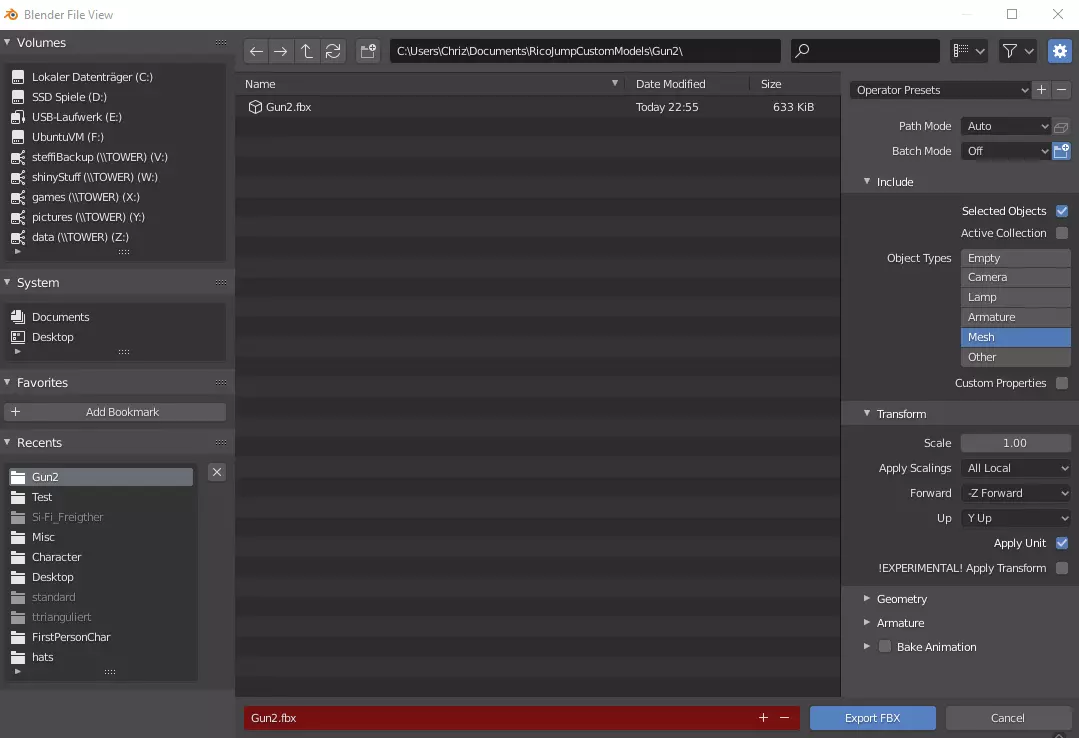Sort by Name column header
This screenshot has height=738, width=1079.
[x=431, y=84]
